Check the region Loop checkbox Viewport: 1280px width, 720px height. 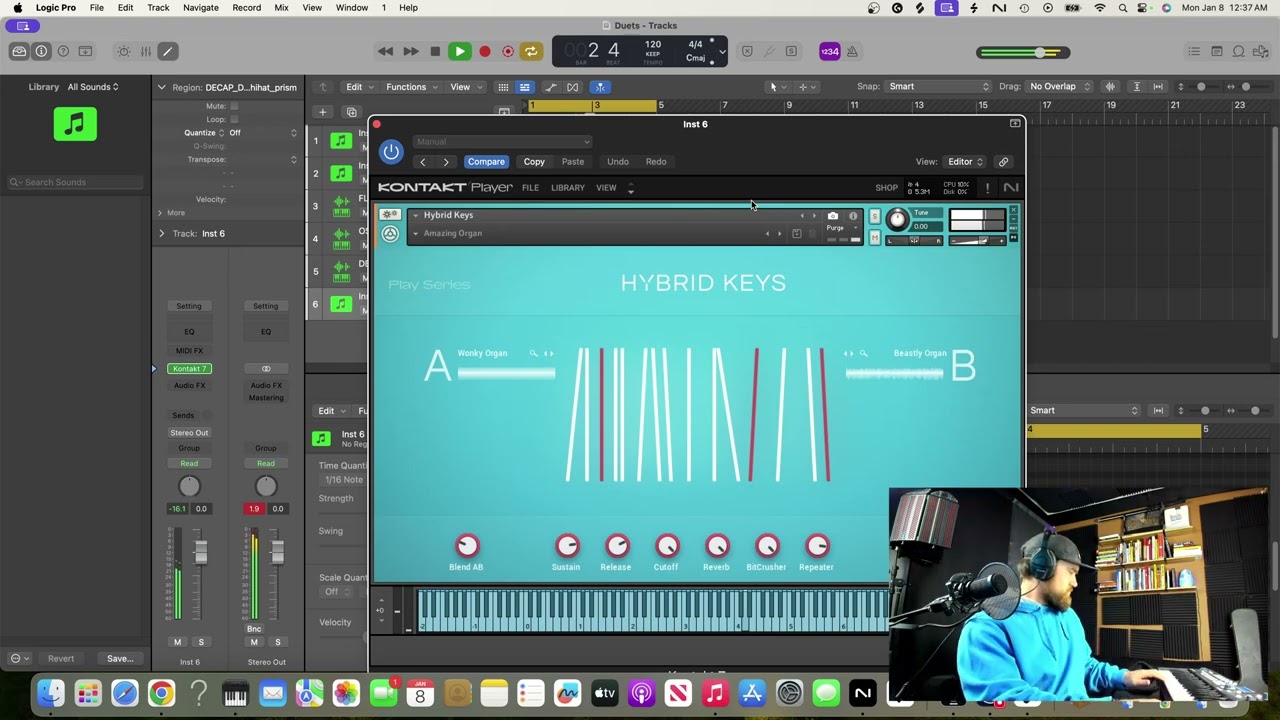tap(234, 119)
